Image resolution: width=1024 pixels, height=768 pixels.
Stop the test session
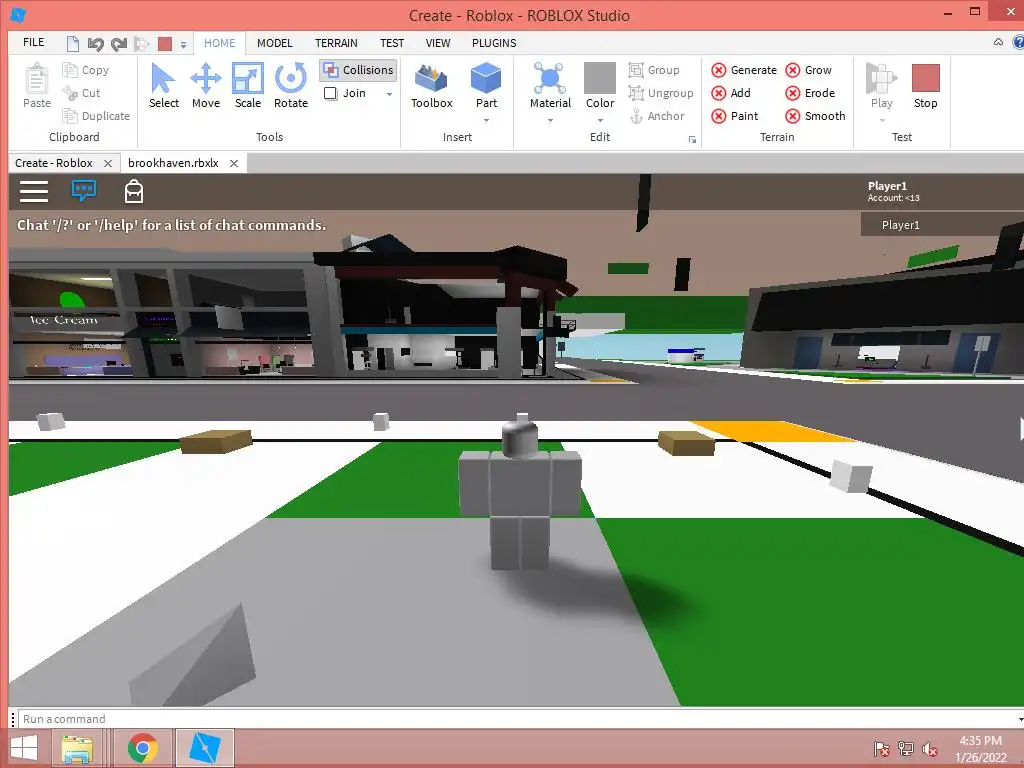coord(925,86)
